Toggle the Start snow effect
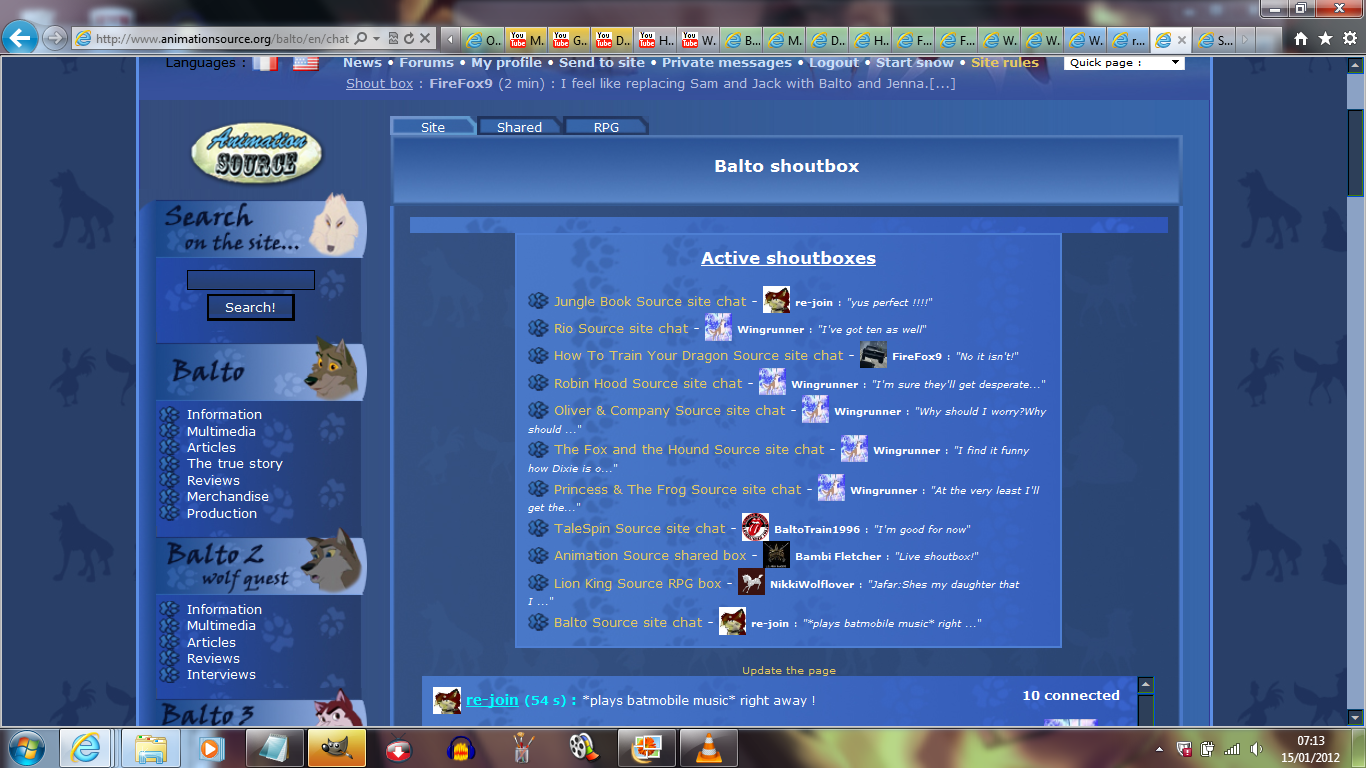The height and width of the screenshot is (768, 1366). point(914,62)
